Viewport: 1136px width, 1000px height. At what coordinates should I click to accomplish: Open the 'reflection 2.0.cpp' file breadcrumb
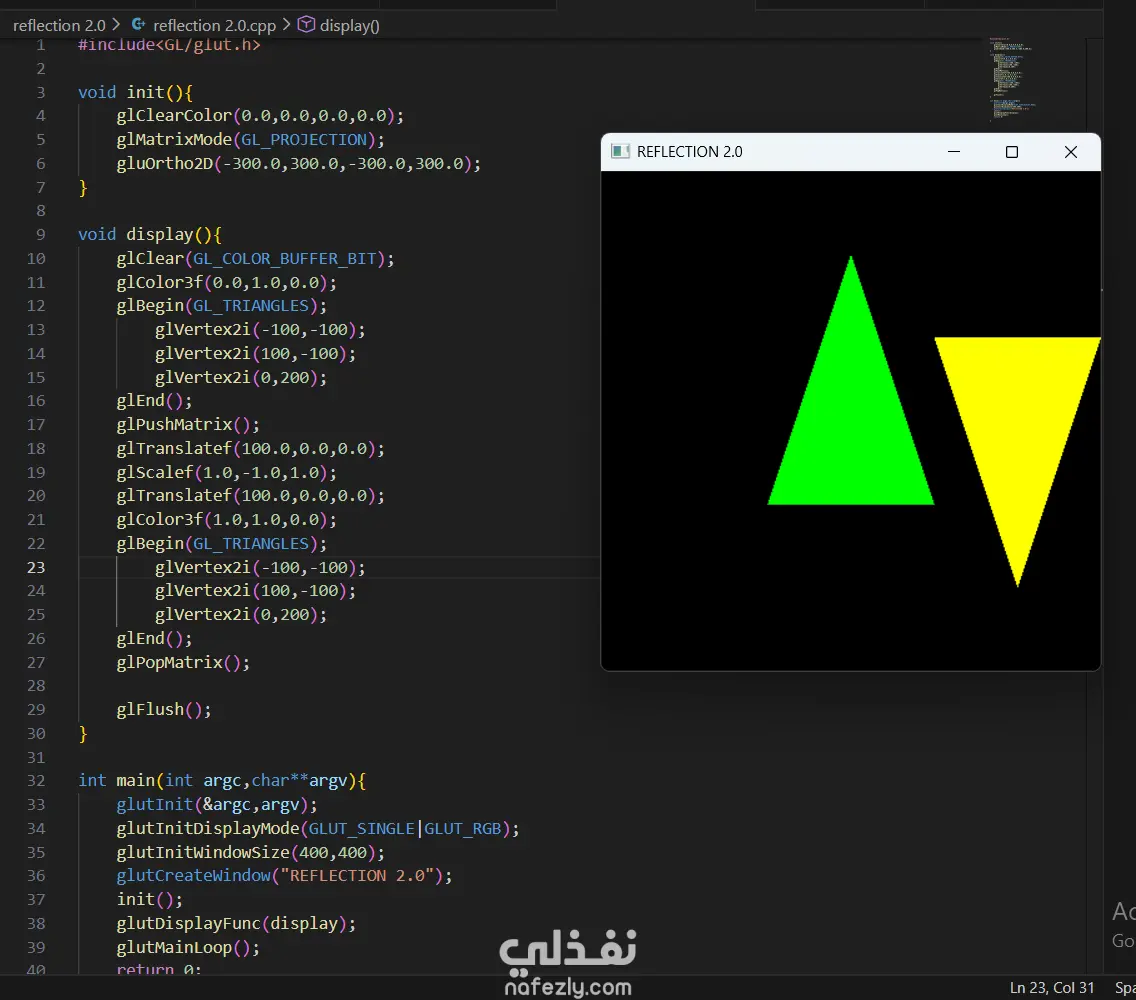[214, 25]
